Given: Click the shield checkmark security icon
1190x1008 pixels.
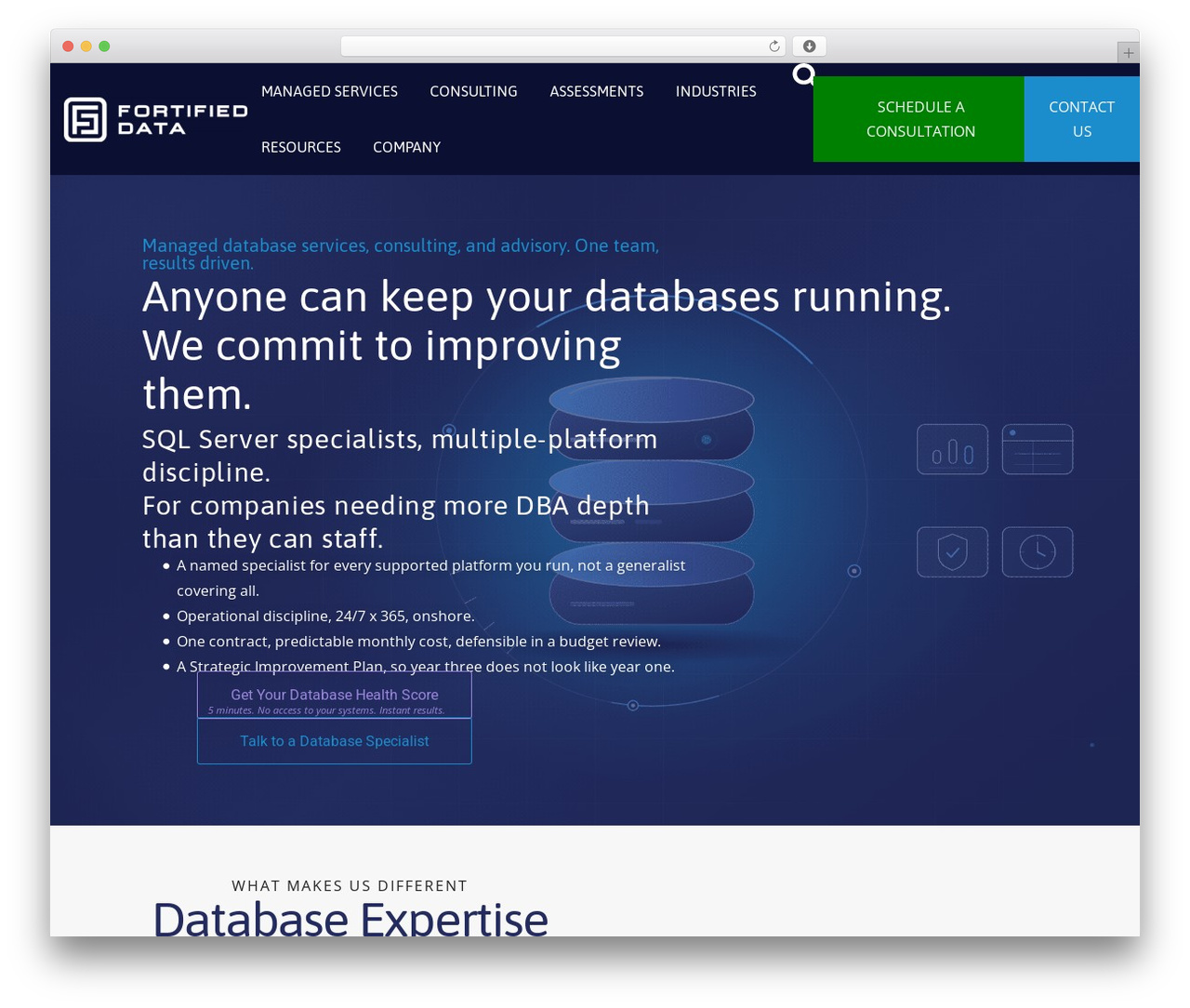Looking at the screenshot, I should 953,551.
